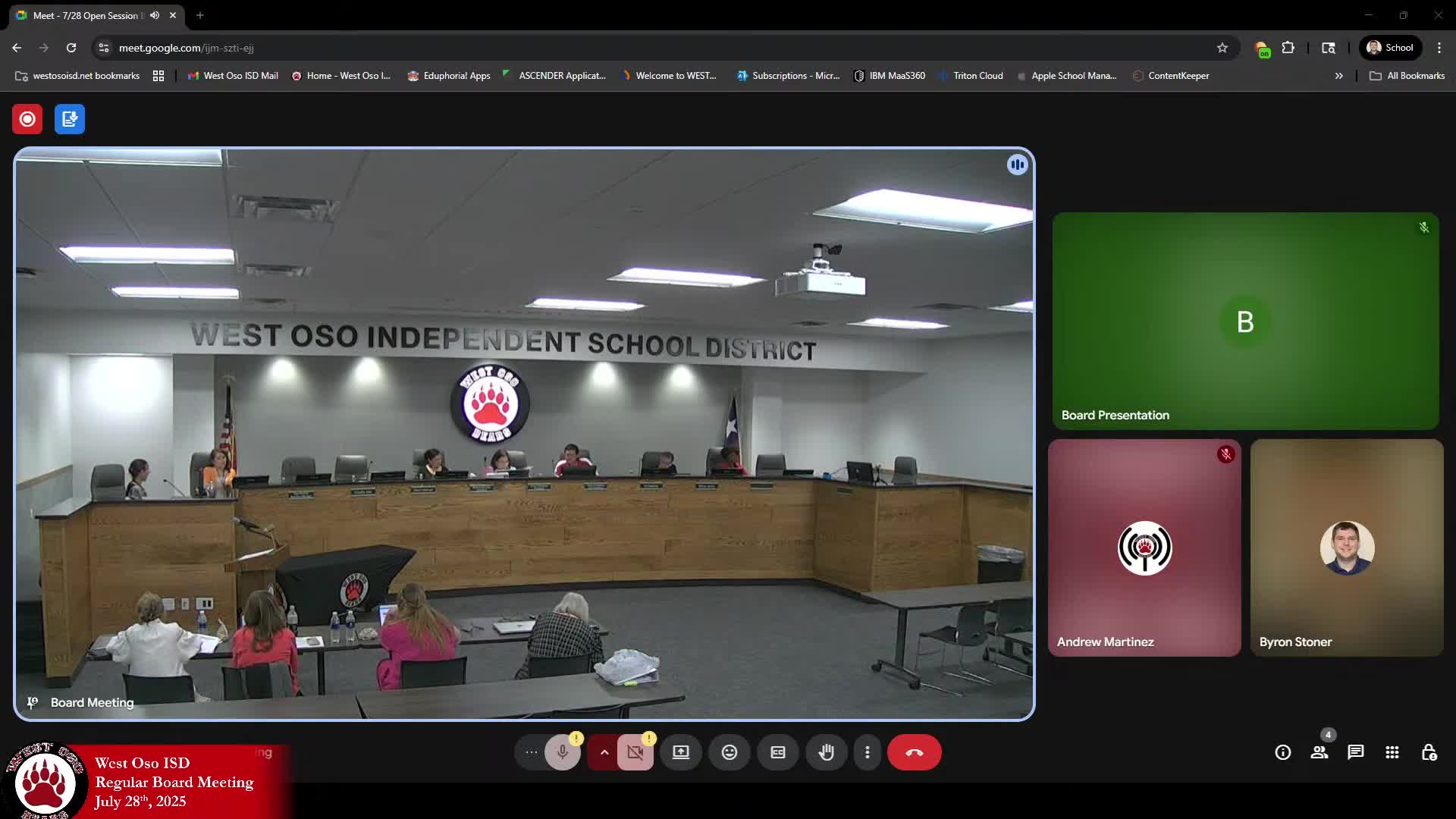This screenshot has width=1456, height=819.
Task: Click the ellipsis button left of microphone
Action: point(532,752)
